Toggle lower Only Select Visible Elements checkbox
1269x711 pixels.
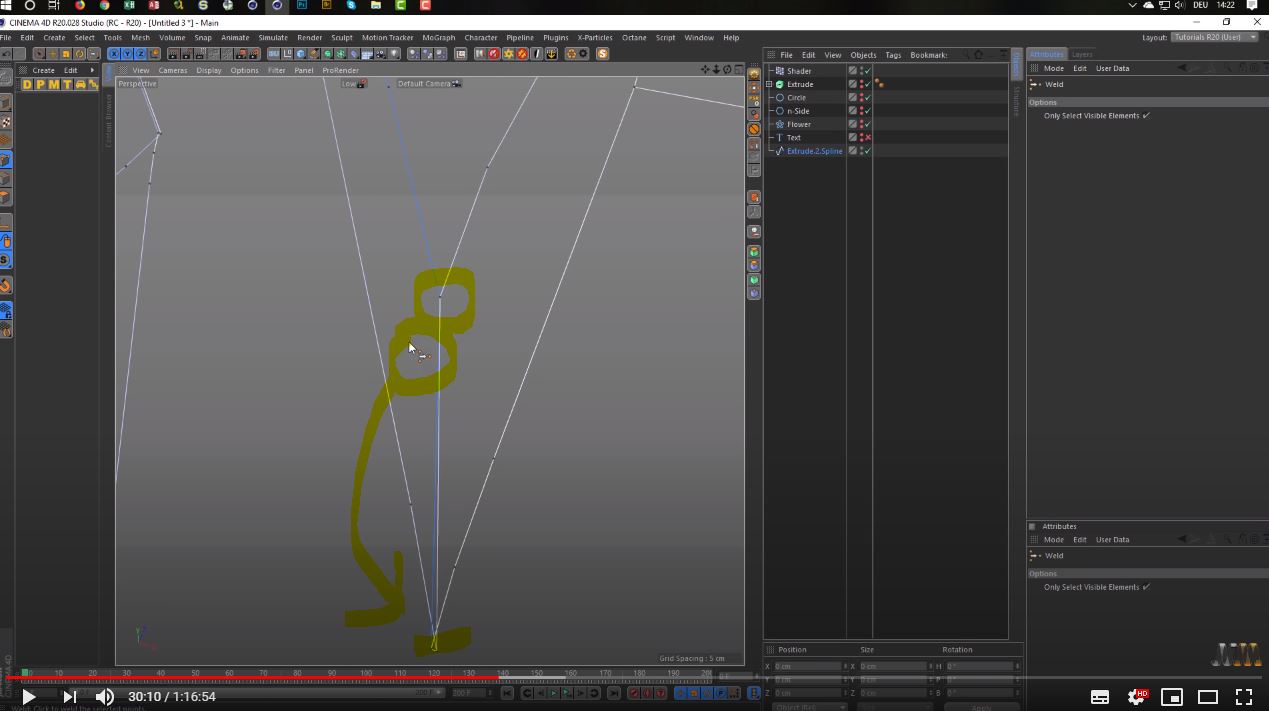pos(1146,587)
